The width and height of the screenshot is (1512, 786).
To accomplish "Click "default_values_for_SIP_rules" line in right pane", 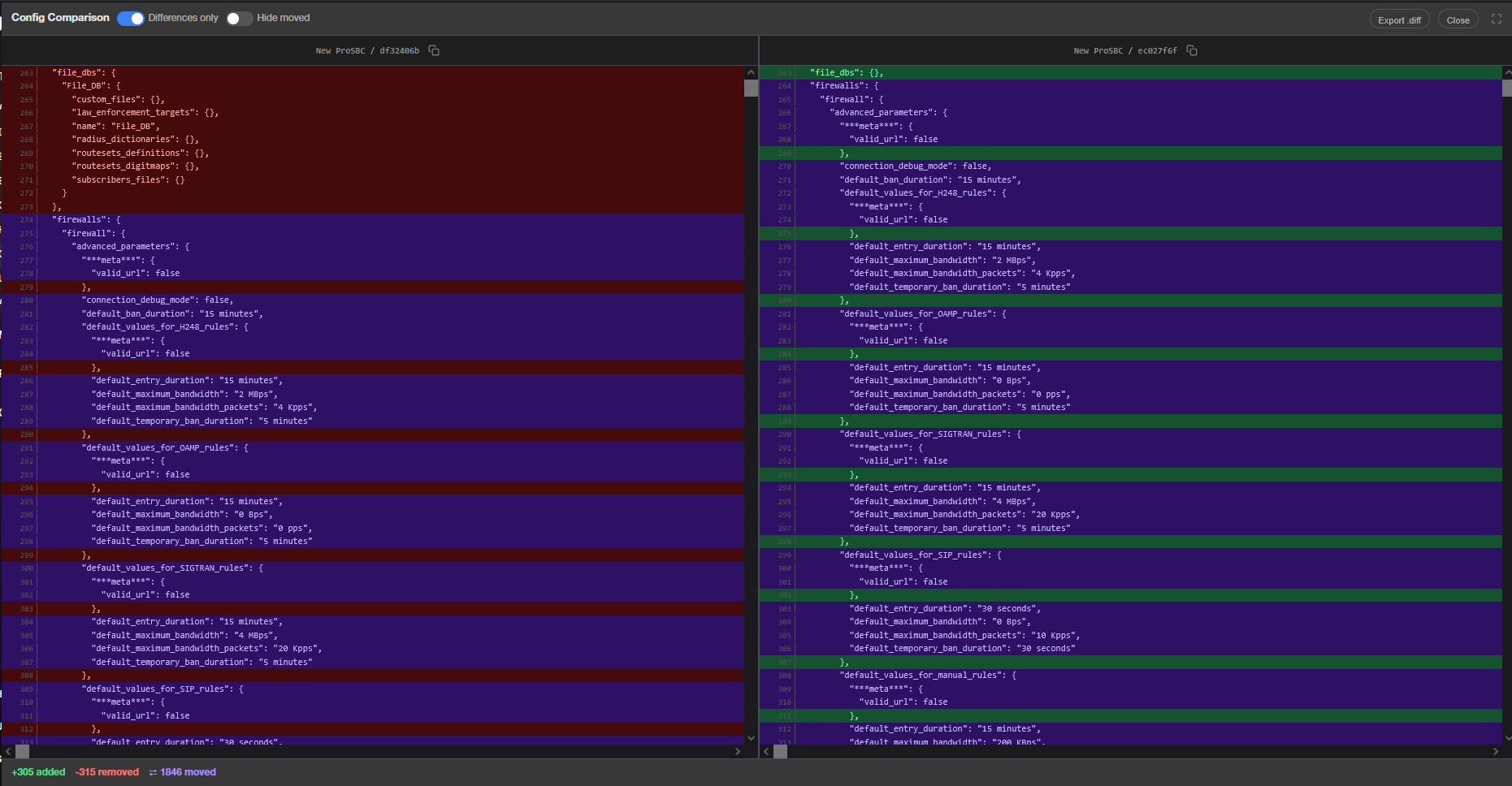I will [1131, 555].
